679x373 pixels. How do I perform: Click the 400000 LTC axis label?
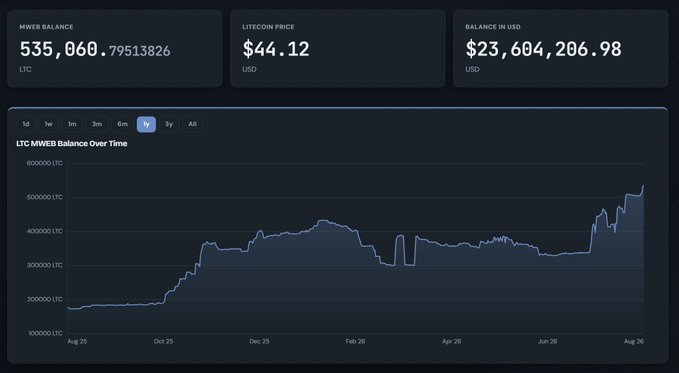[x=45, y=231]
